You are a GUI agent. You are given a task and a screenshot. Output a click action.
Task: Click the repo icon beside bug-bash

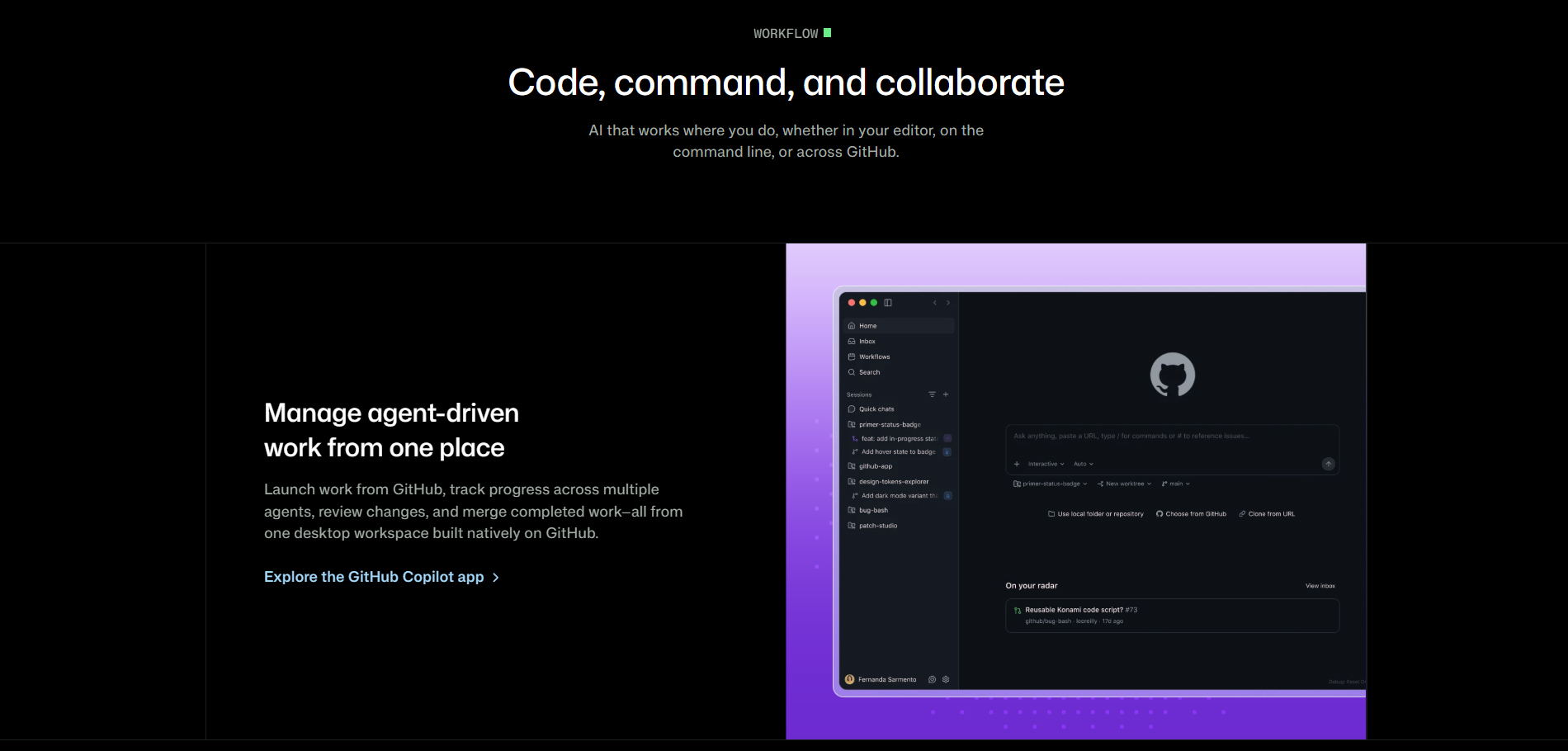tap(852, 511)
